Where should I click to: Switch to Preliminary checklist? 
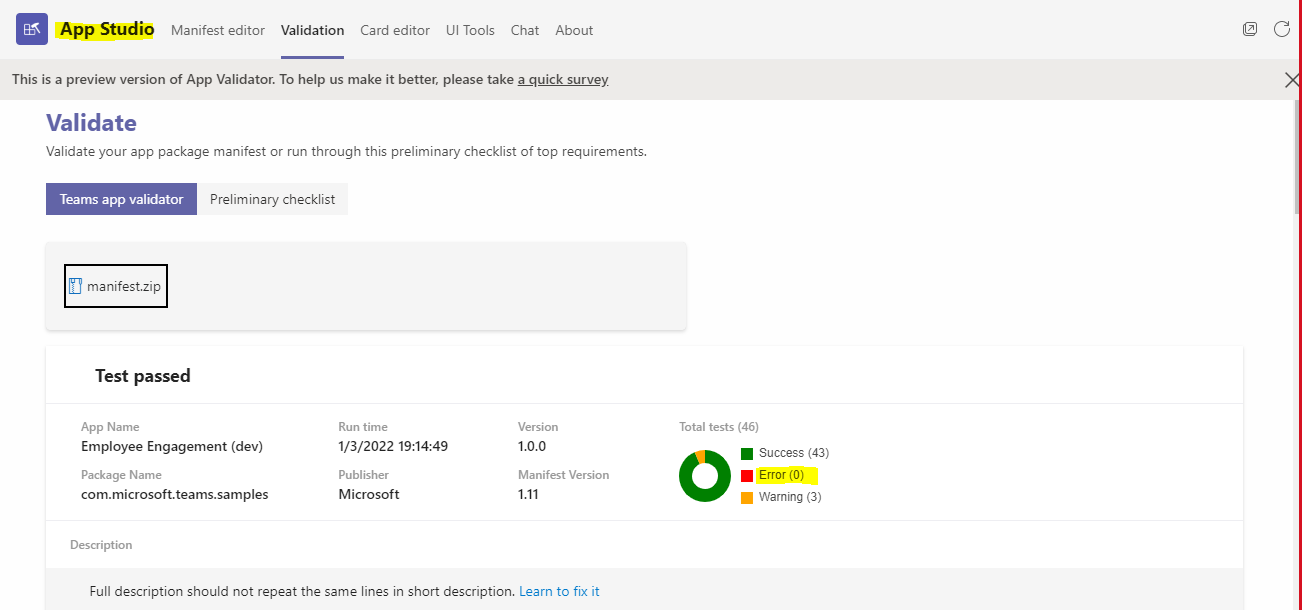[273, 199]
